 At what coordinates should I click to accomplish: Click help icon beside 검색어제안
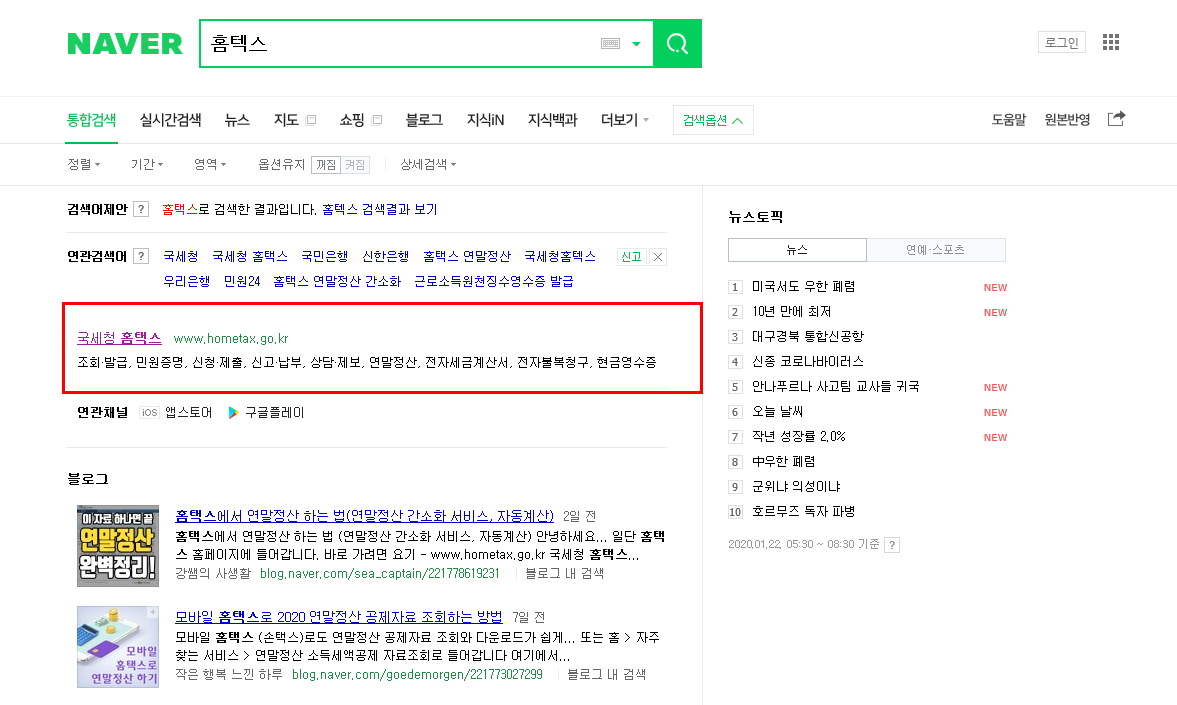coord(140,209)
